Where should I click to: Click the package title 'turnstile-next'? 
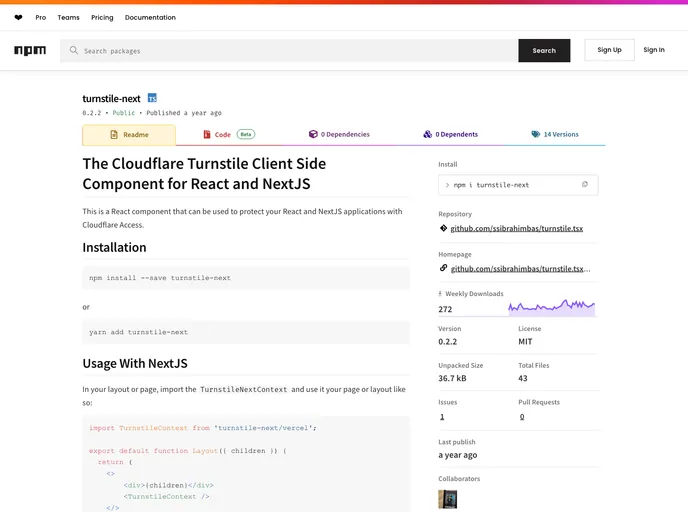coord(111,99)
